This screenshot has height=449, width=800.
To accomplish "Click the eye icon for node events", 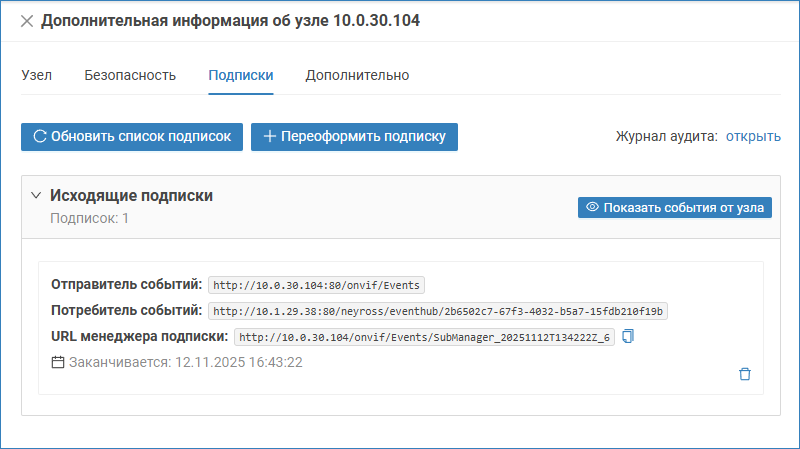I will click(x=592, y=208).
